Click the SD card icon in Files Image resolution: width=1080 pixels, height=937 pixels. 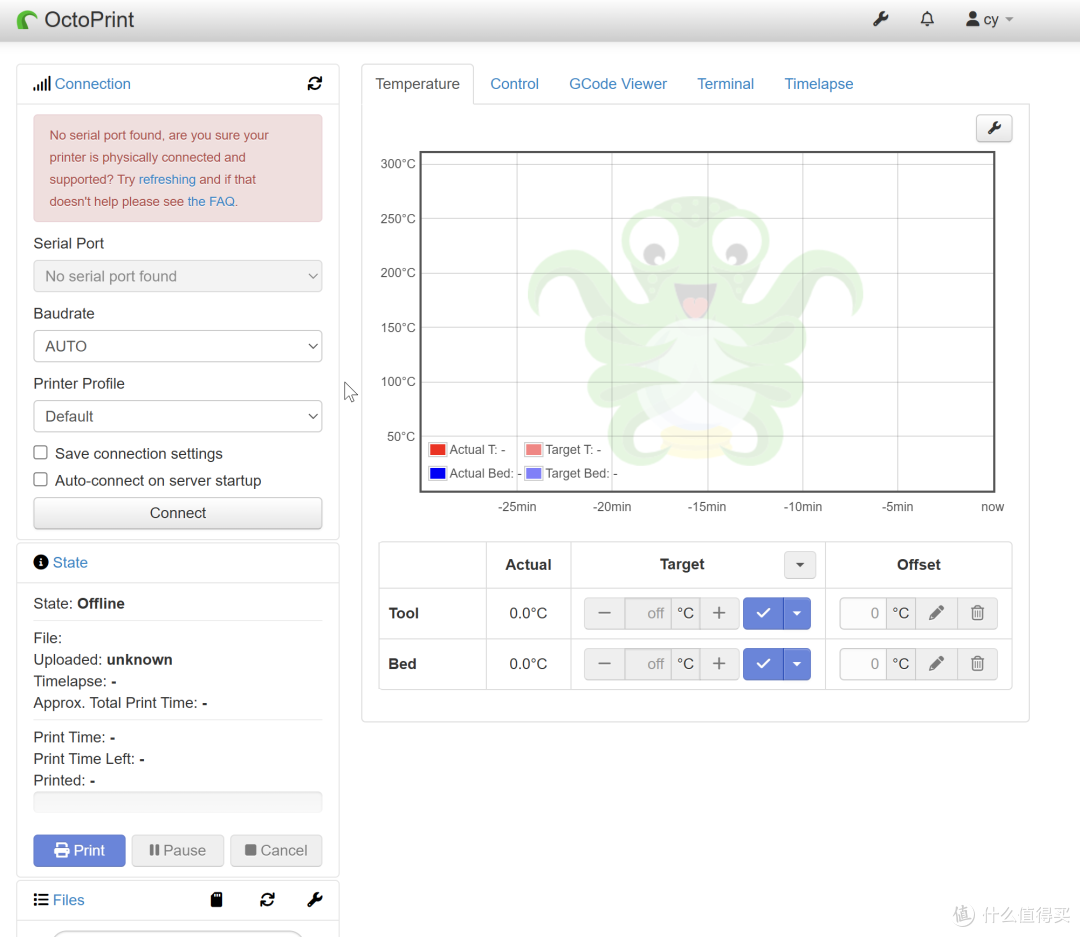coord(216,899)
